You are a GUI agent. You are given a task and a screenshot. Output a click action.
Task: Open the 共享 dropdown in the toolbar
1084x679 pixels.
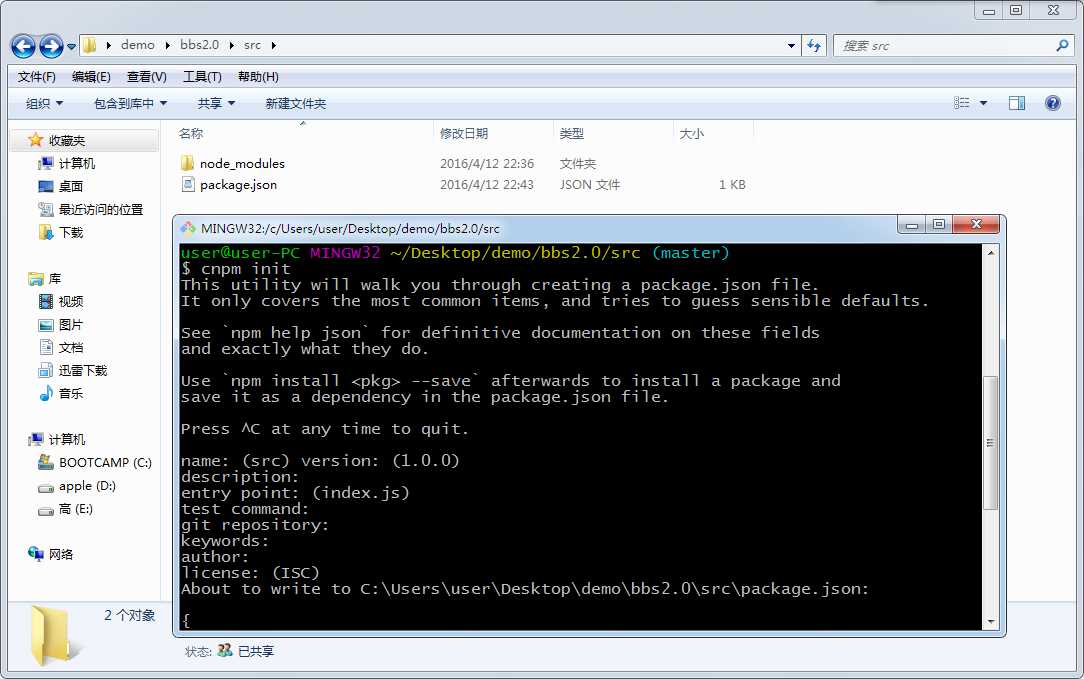216,104
